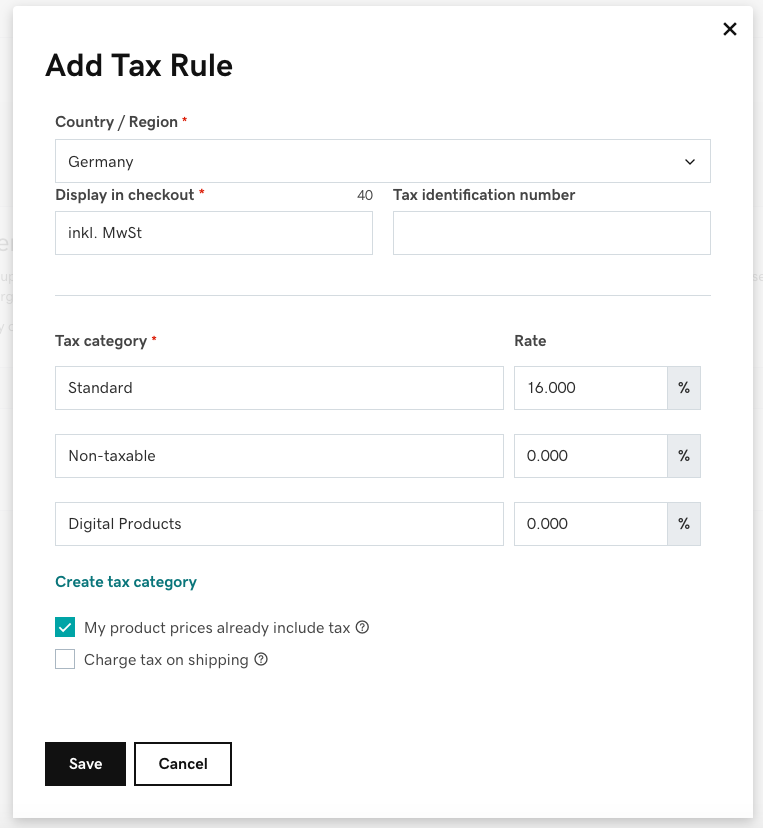Edit the Digital Products category name field
Viewport: 763px width, 828px height.
click(279, 524)
